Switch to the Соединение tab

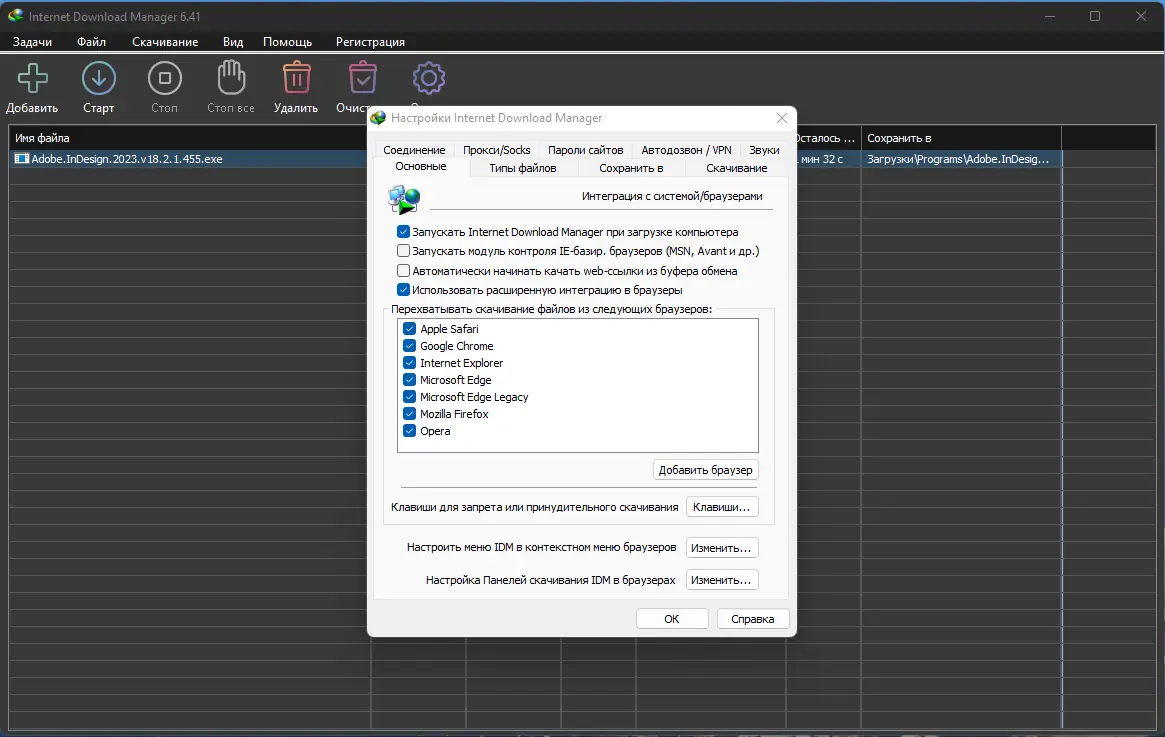[x=414, y=150]
